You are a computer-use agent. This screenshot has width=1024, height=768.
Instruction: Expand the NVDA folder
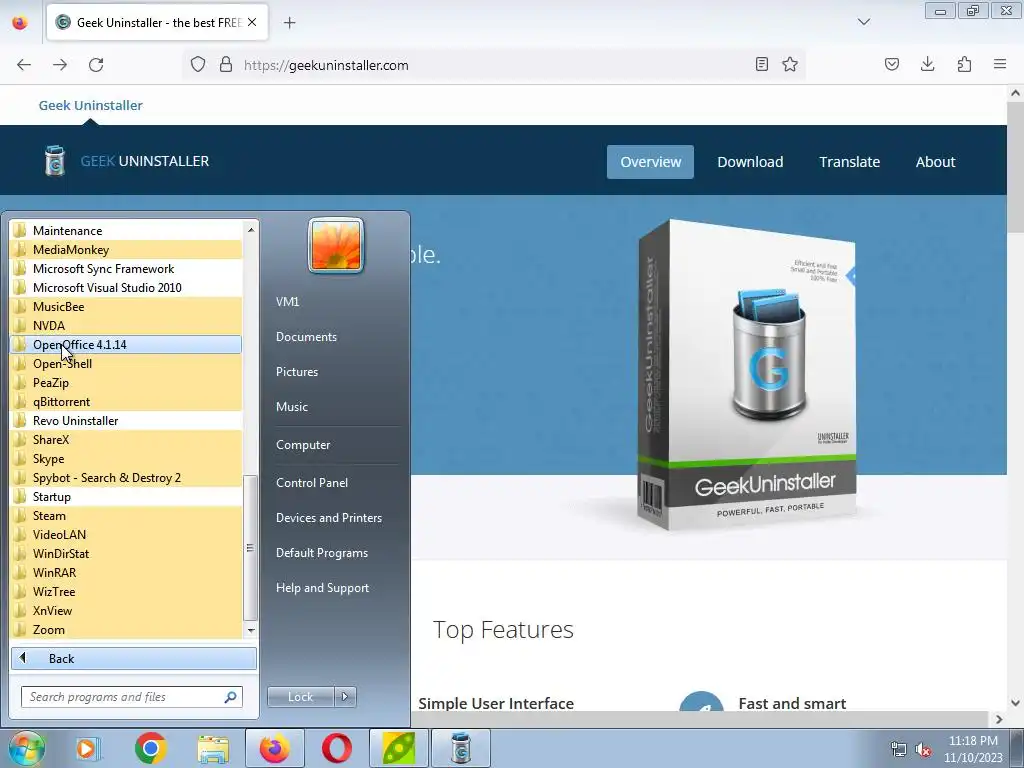pos(126,325)
